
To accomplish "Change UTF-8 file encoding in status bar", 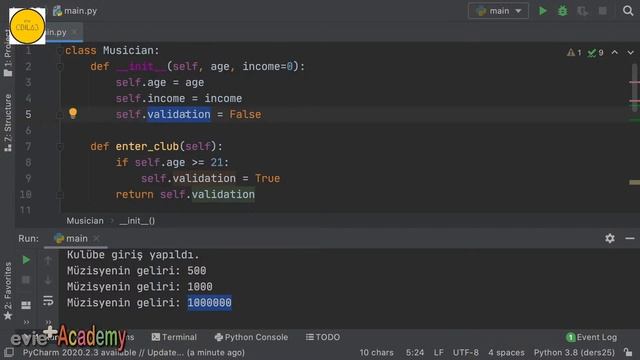I will 466,353.
